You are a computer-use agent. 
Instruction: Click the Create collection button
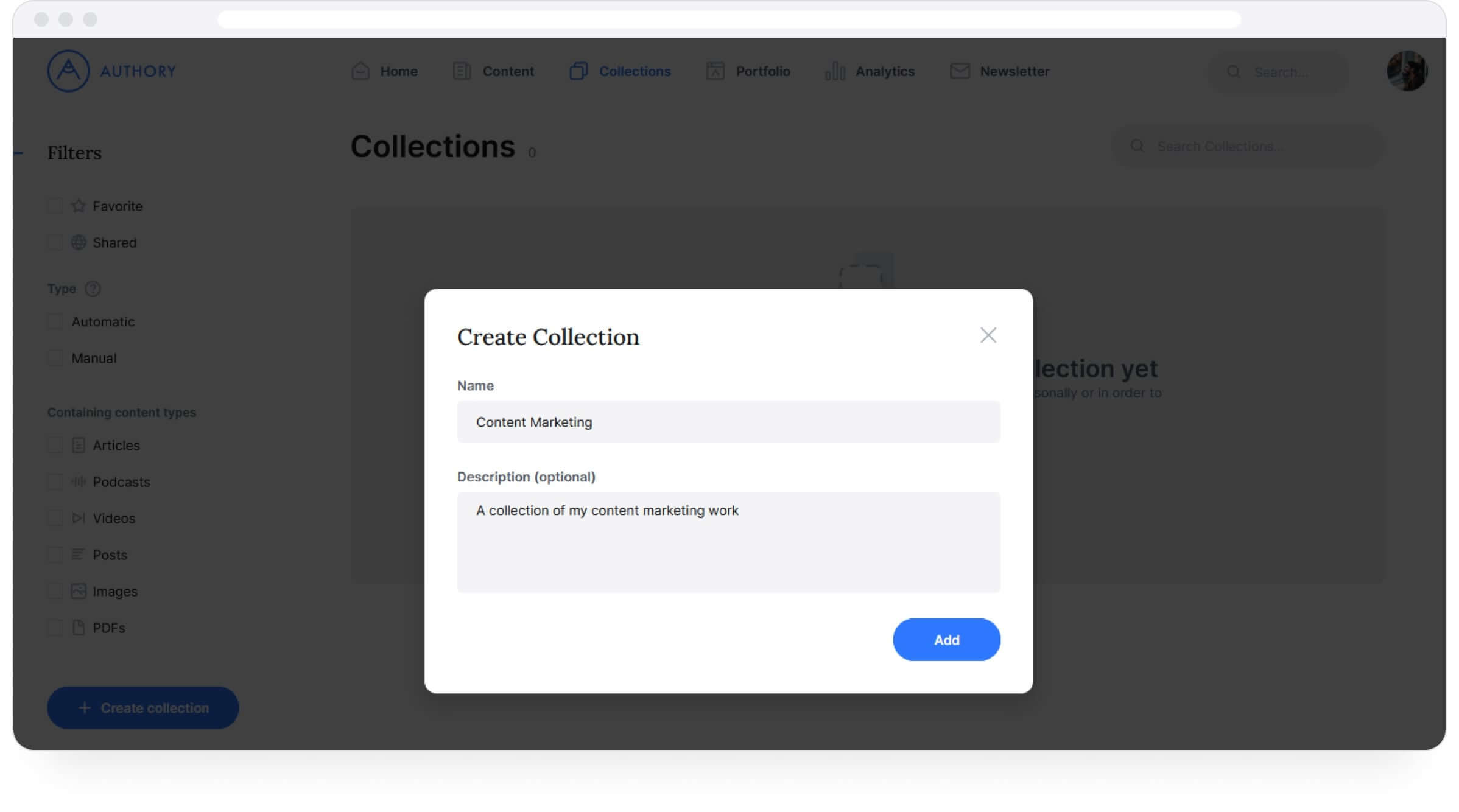(143, 708)
